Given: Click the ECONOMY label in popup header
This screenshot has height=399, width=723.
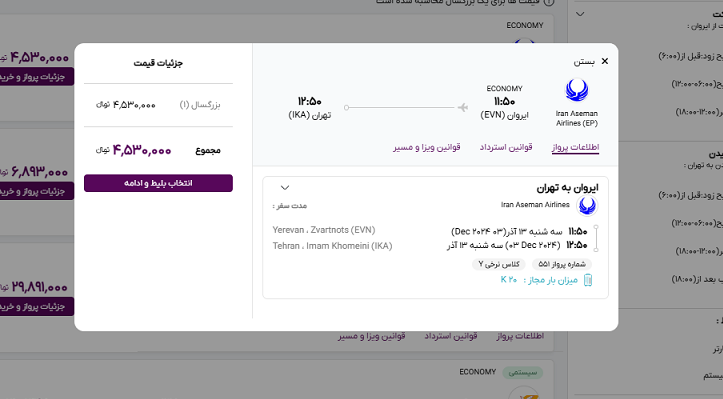Looking at the screenshot, I should click(x=504, y=89).
